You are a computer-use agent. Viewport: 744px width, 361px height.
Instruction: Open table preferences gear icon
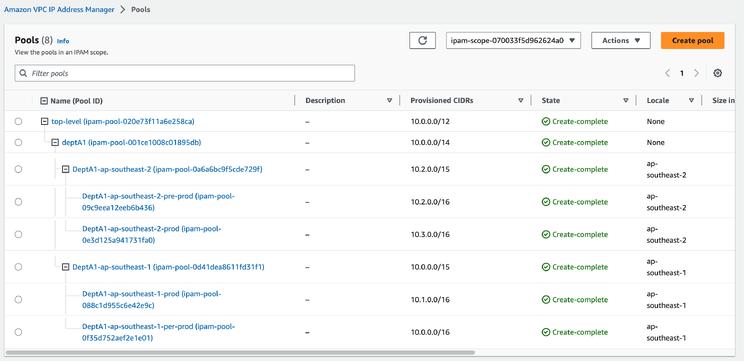click(x=717, y=73)
